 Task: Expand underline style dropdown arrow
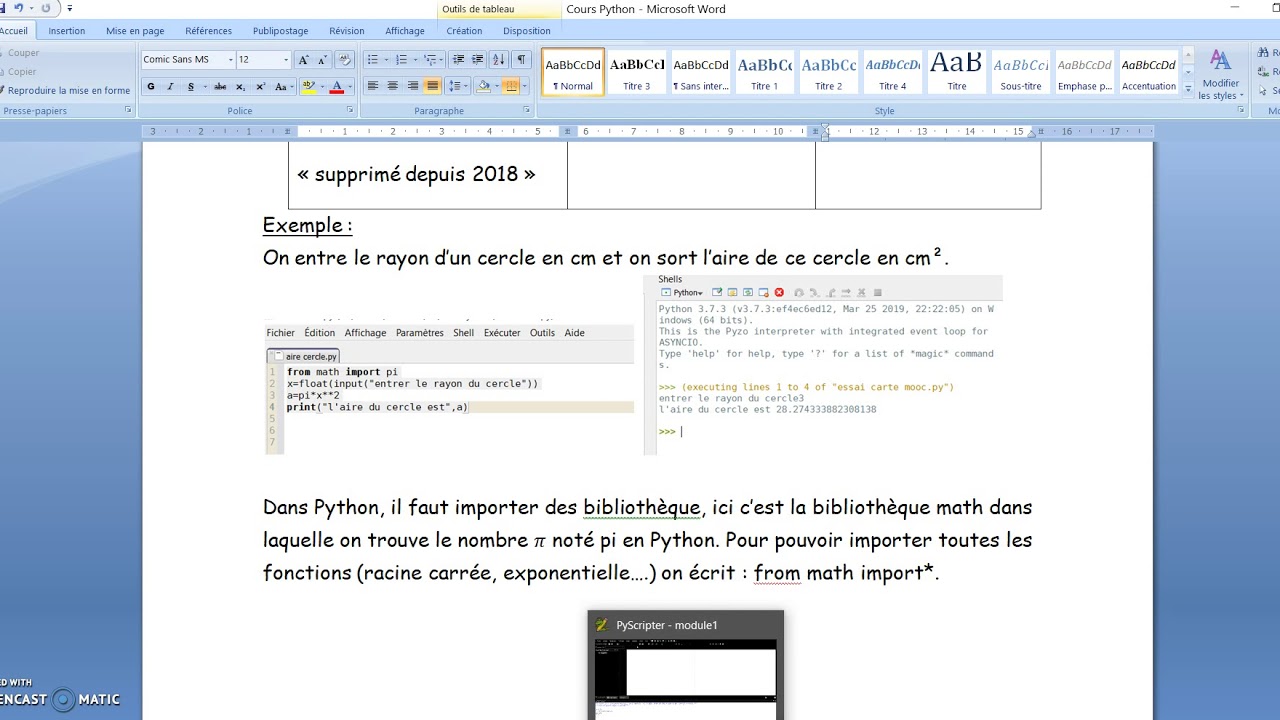click(205, 87)
